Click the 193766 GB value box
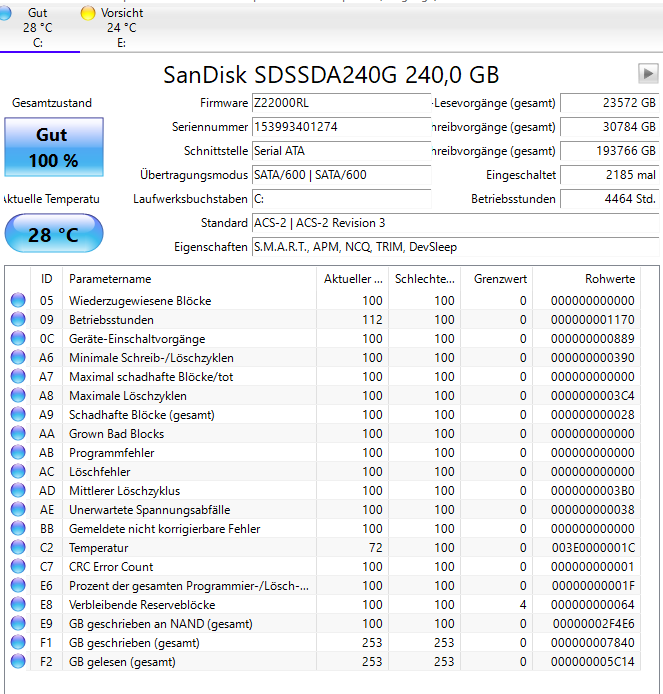 click(x=609, y=151)
